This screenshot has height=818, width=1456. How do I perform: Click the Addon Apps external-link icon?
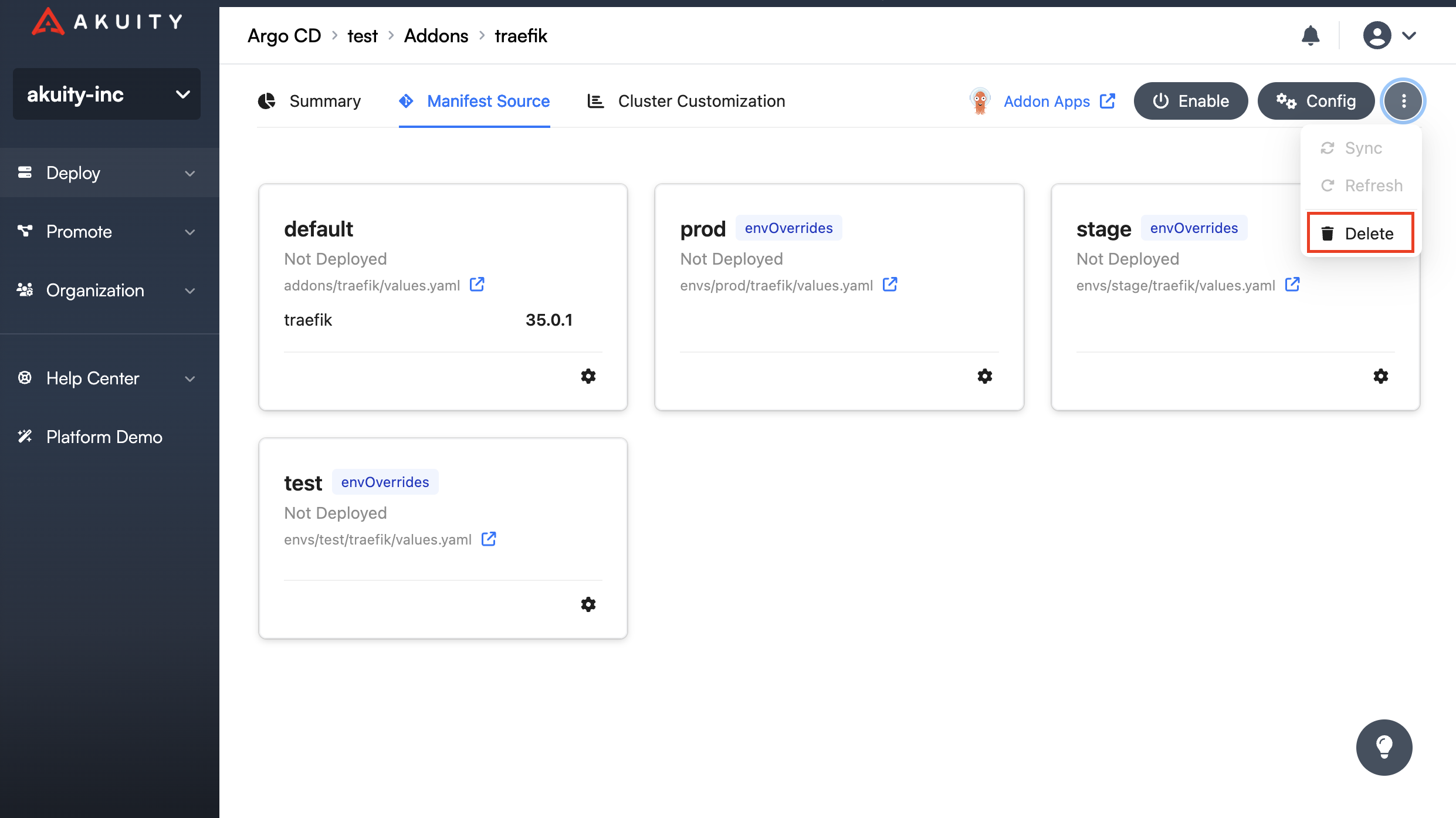coord(1108,101)
